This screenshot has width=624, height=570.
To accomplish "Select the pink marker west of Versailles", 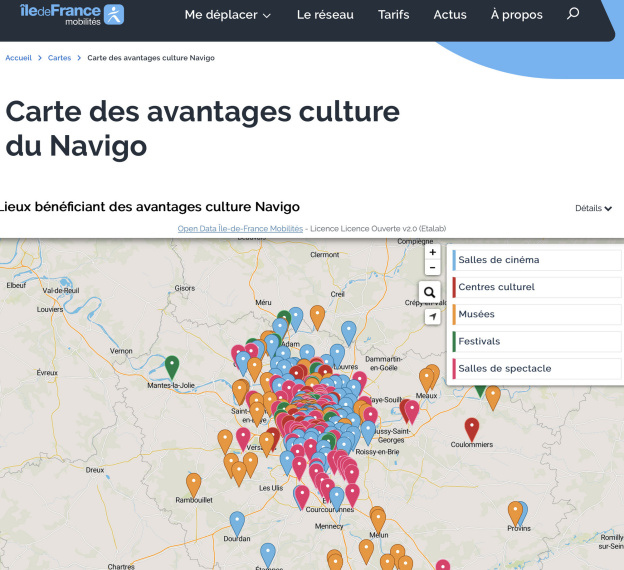I will (x=243, y=439).
